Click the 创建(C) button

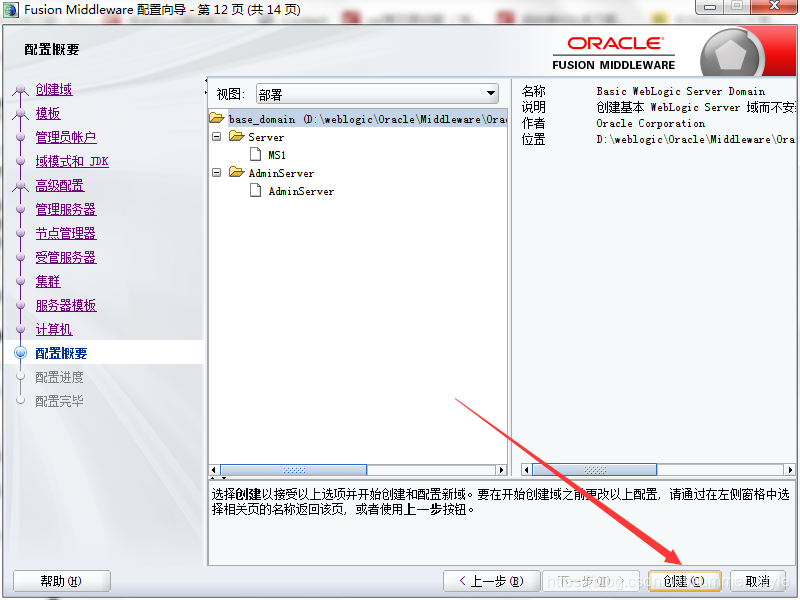point(684,581)
